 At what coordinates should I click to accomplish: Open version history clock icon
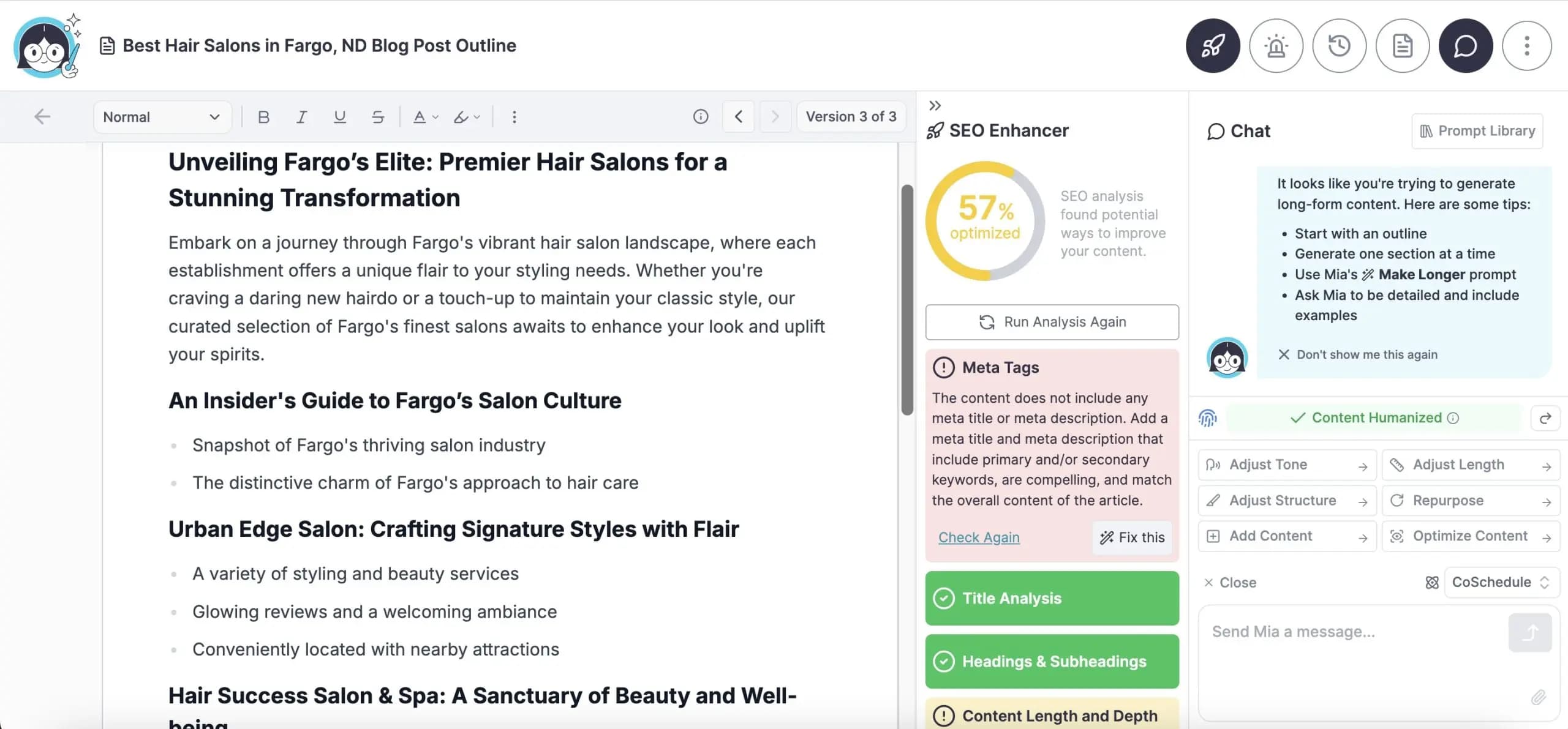pos(1340,45)
